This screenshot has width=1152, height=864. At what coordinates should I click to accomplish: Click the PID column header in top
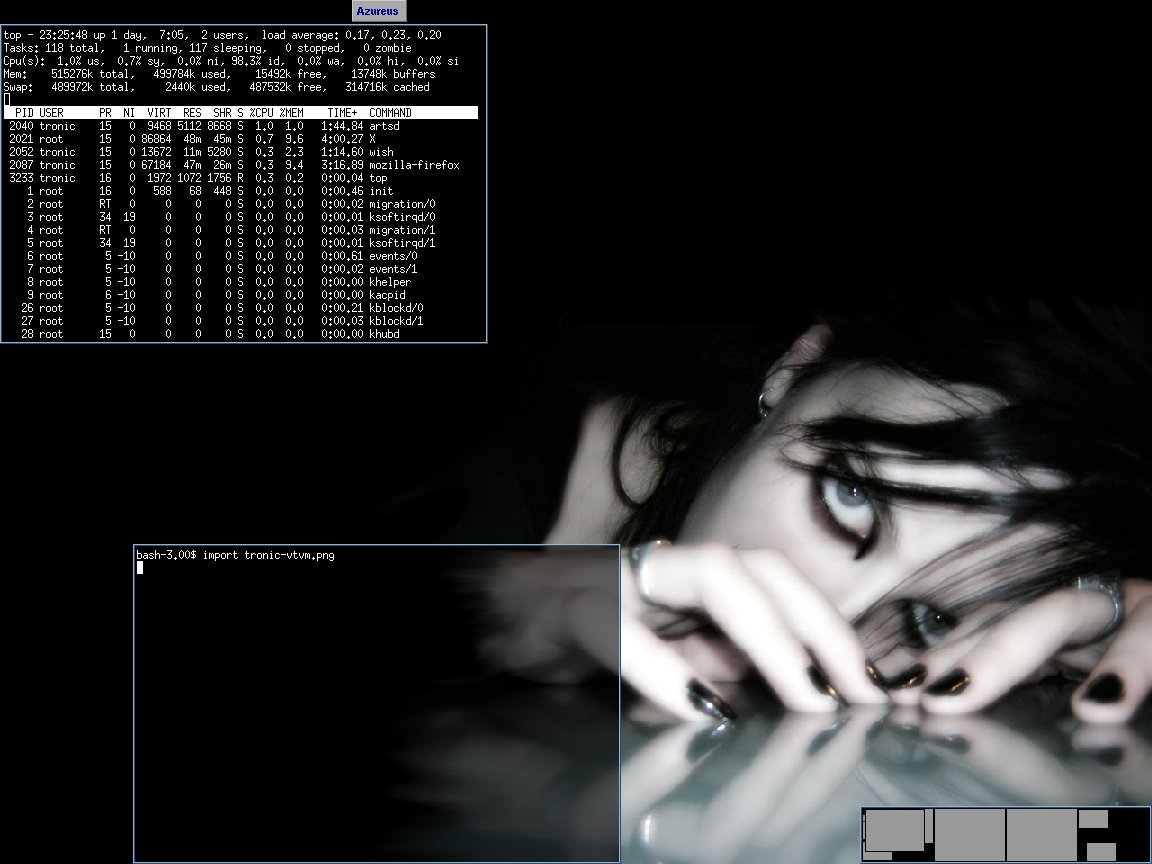click(x=24, y=112)
